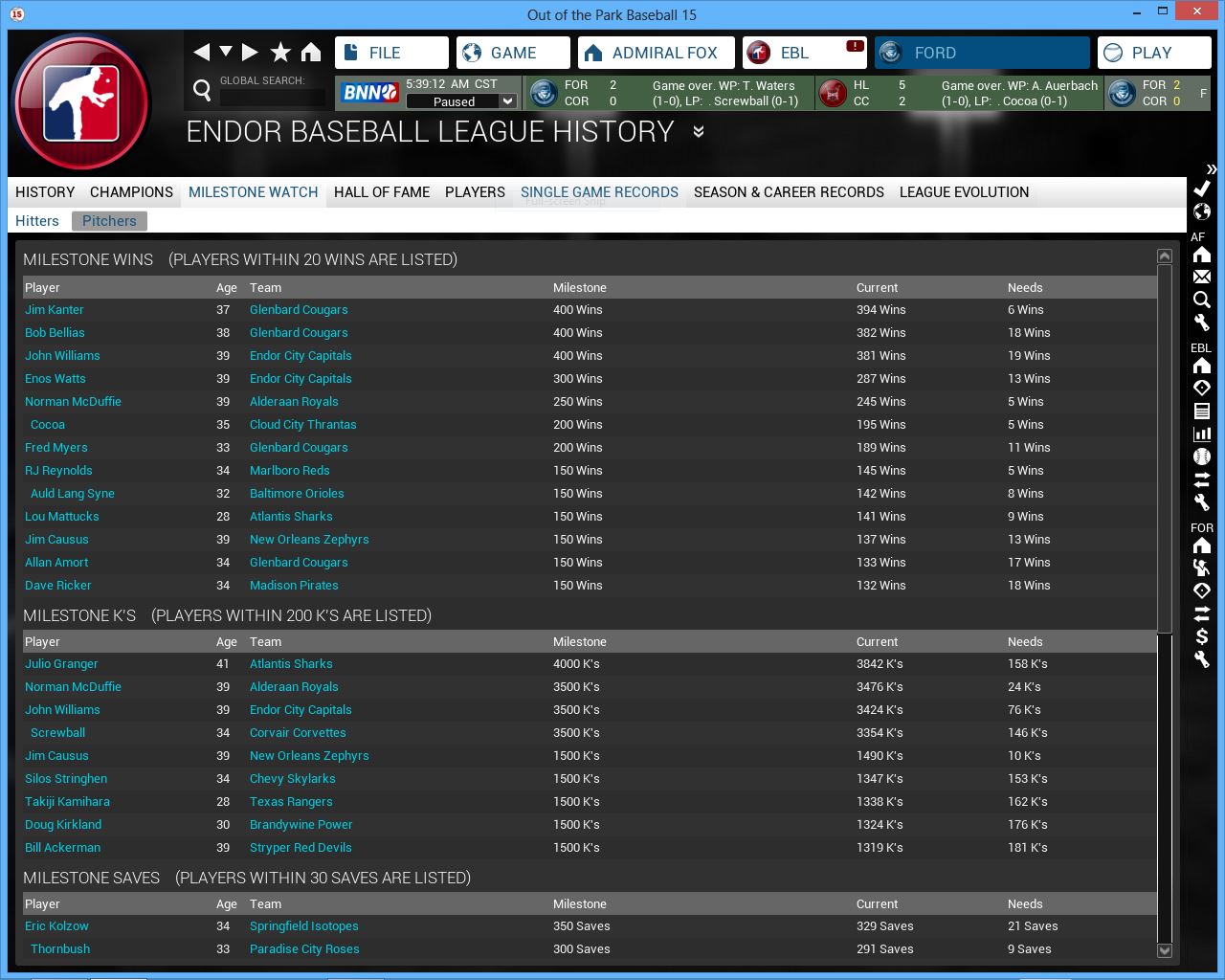Open the navigation history down-arrow menu
The height and width of the screenshot is (980, 1225).
(x=226, y=52)
